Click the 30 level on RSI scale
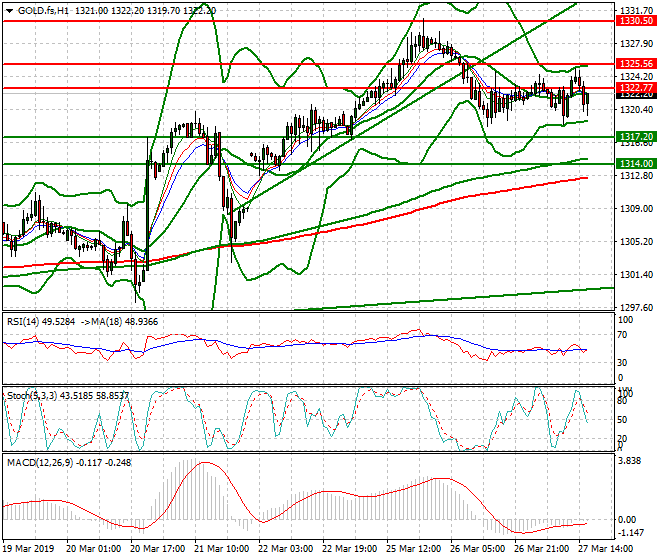The height and width of the screenshot is (560, 660). coord(623,363)
